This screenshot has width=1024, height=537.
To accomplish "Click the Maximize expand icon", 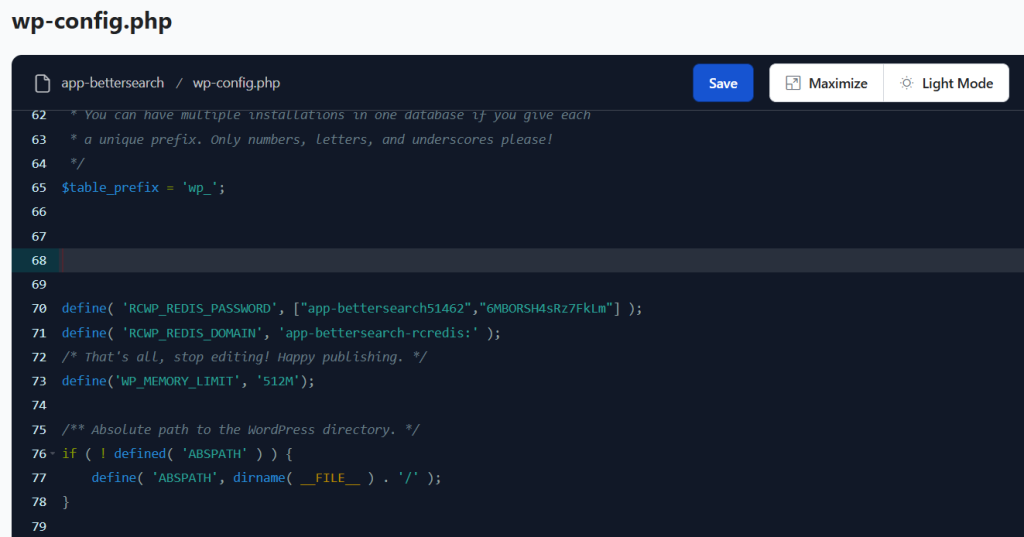I will pyautogui.click(x=793, y=83).
